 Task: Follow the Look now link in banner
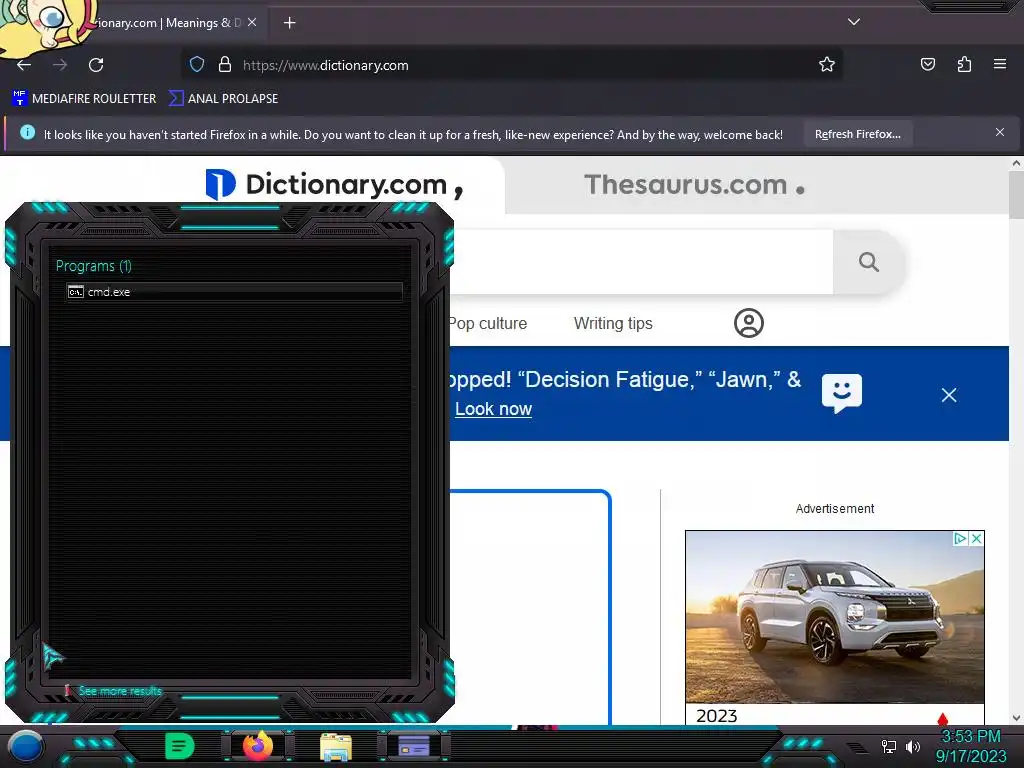tap(493, 409)
